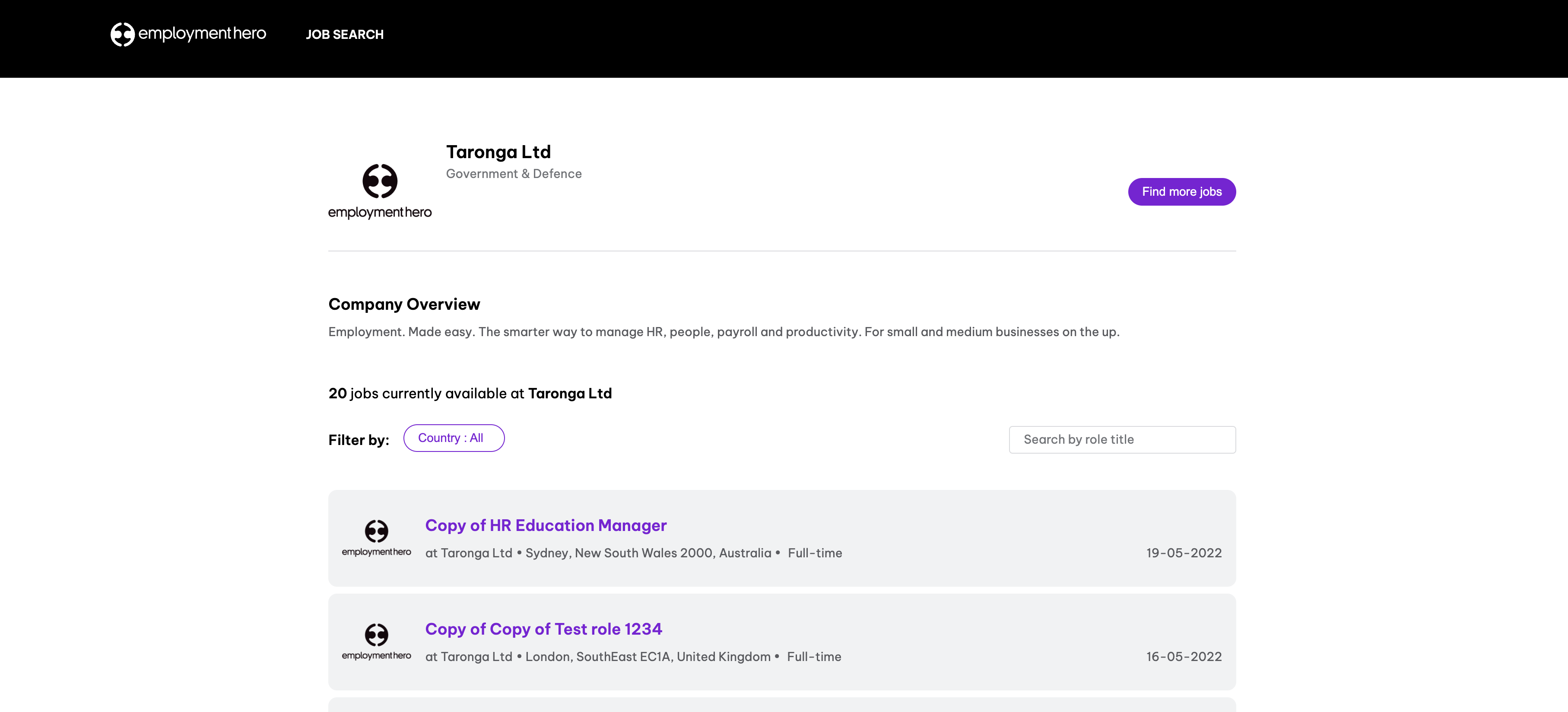Click London, SouthEast EC1A, United Kingdom location
The image size is (1568, 712).
tap(648, 657)
